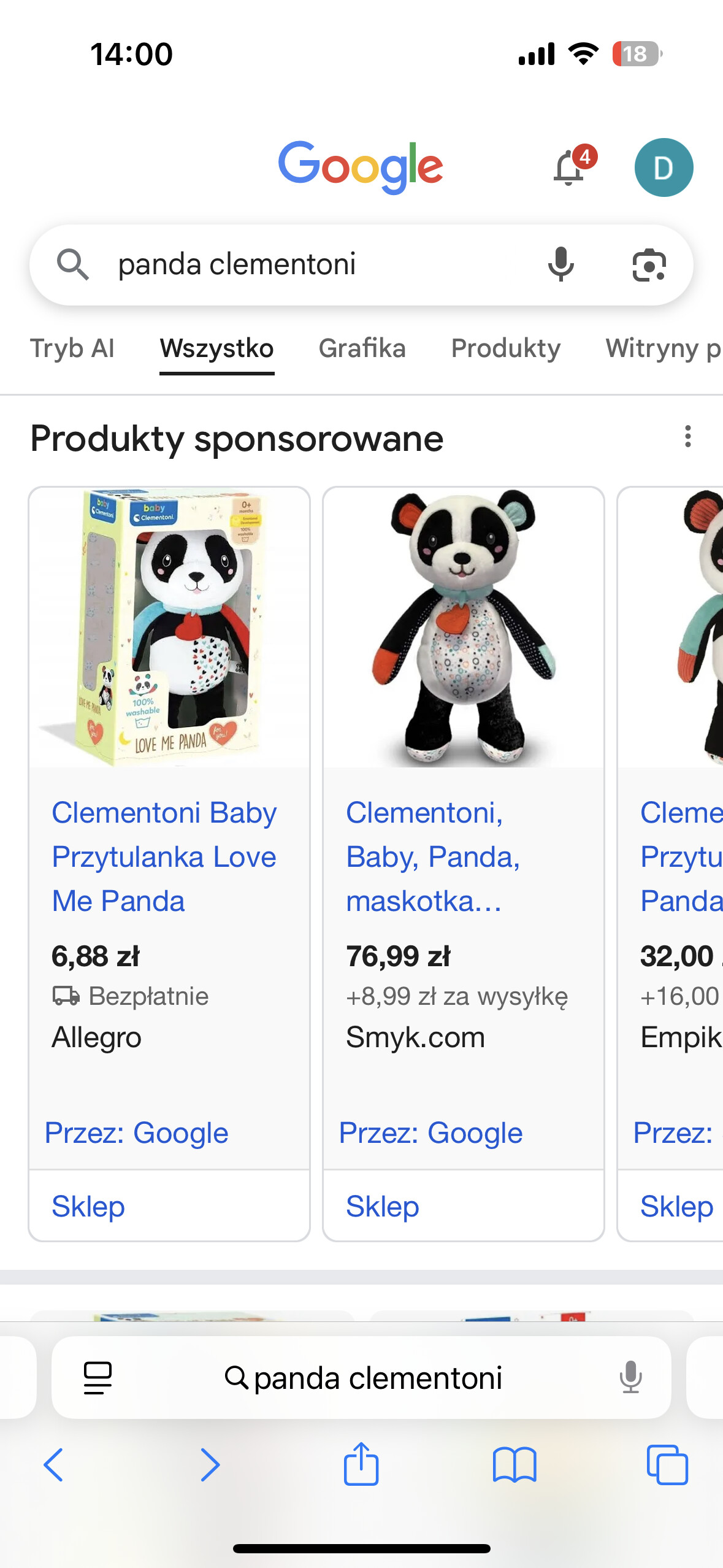
Task: Show open tabs in Safari
Action: coord(667,1465)
